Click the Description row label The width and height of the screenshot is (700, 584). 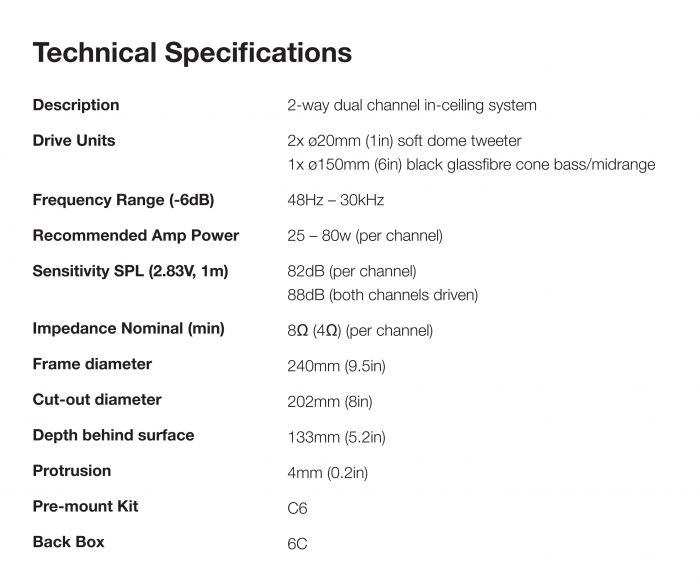click(x=76, y=105)
